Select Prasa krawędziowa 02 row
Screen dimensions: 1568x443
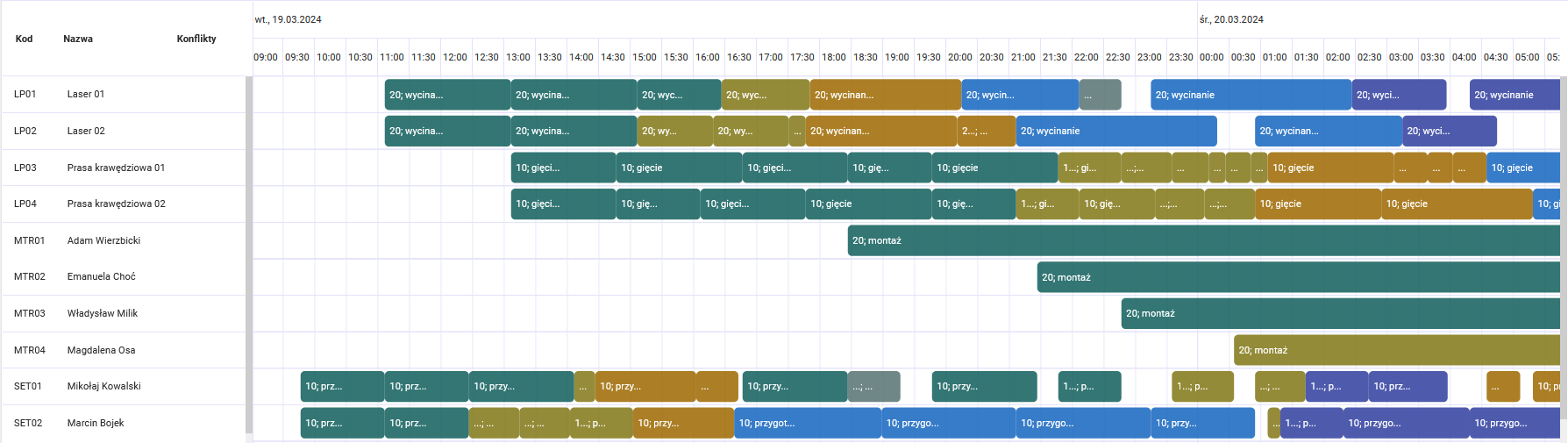tap(124, 204)
